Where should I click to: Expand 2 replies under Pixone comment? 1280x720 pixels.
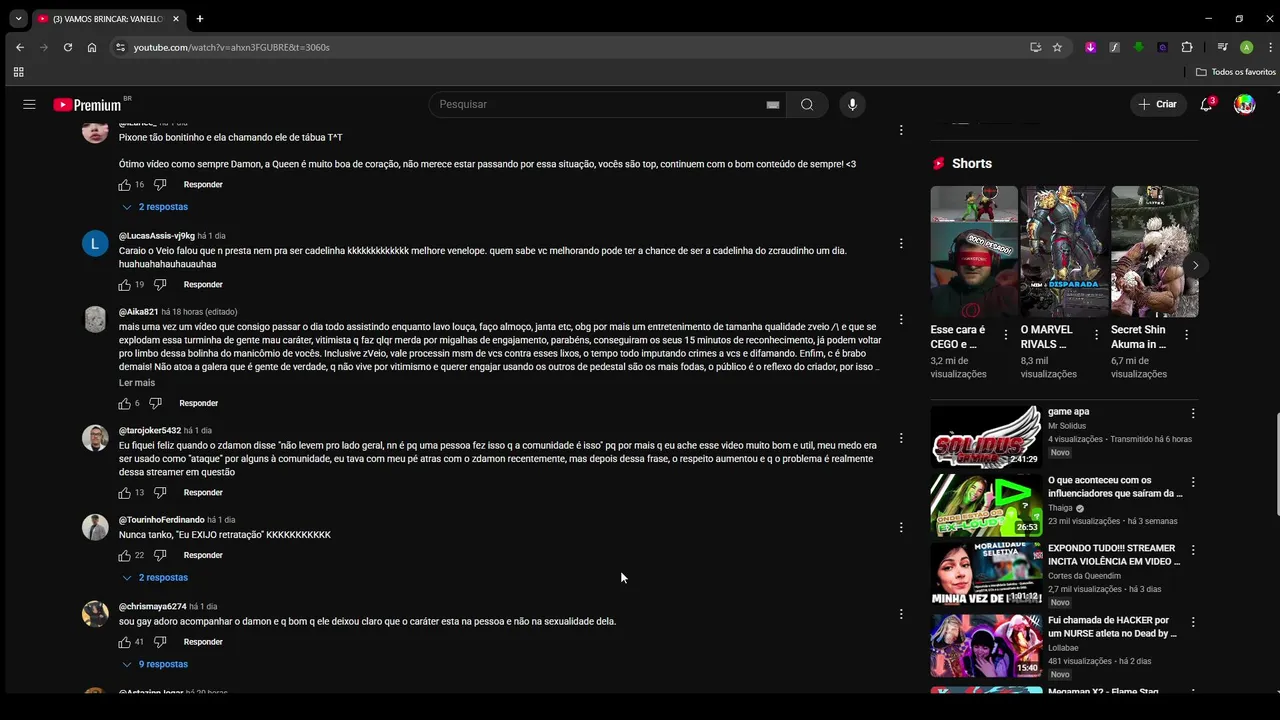pos(155,207)
